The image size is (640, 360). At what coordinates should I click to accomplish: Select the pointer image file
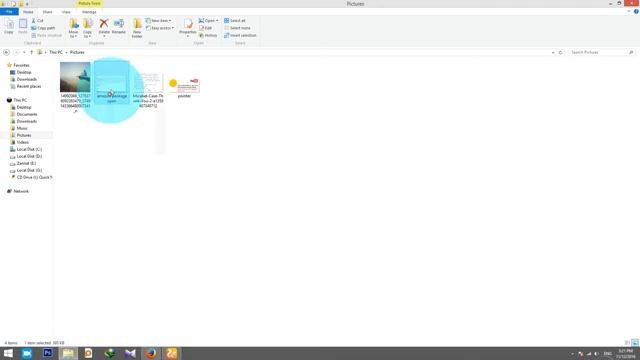point(184,87)
